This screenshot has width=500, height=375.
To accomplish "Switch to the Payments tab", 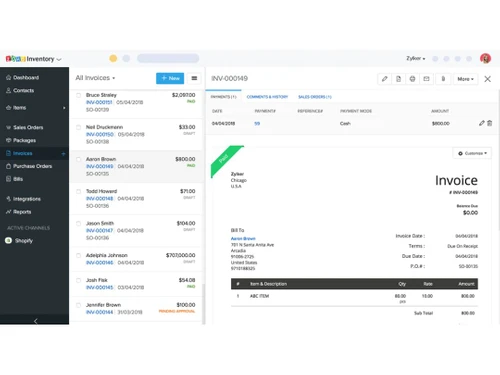I will [223, 97].
